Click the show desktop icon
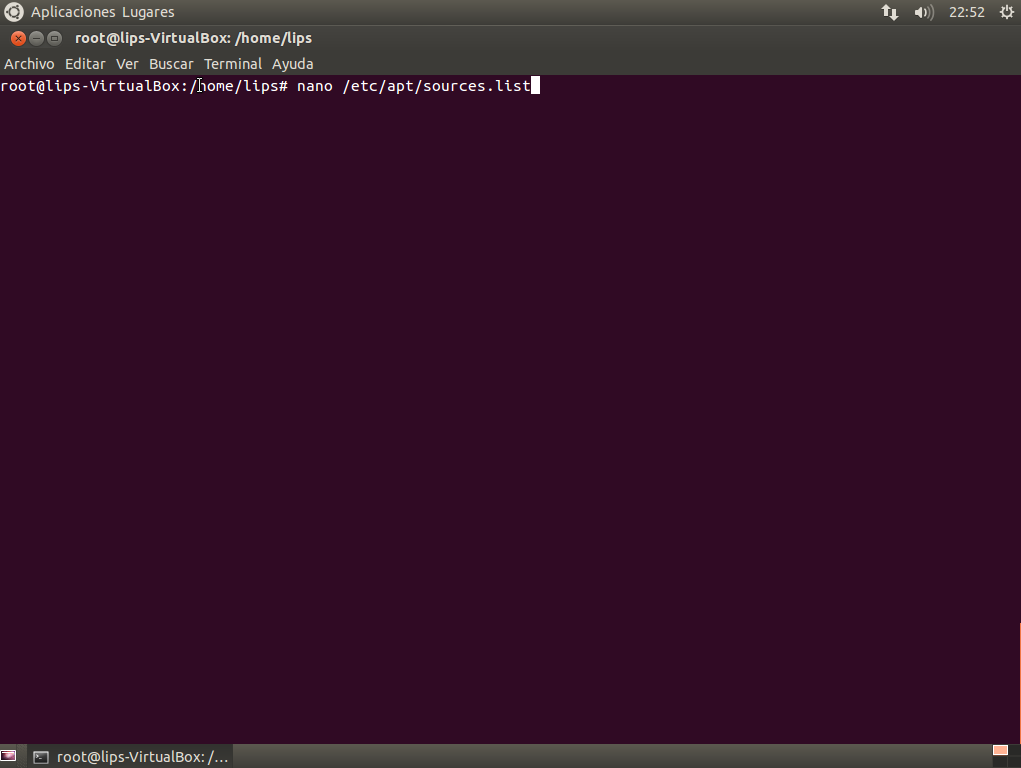Image resolution: width=1021 pixels, height=768 pixels. [x=9, y=757]
